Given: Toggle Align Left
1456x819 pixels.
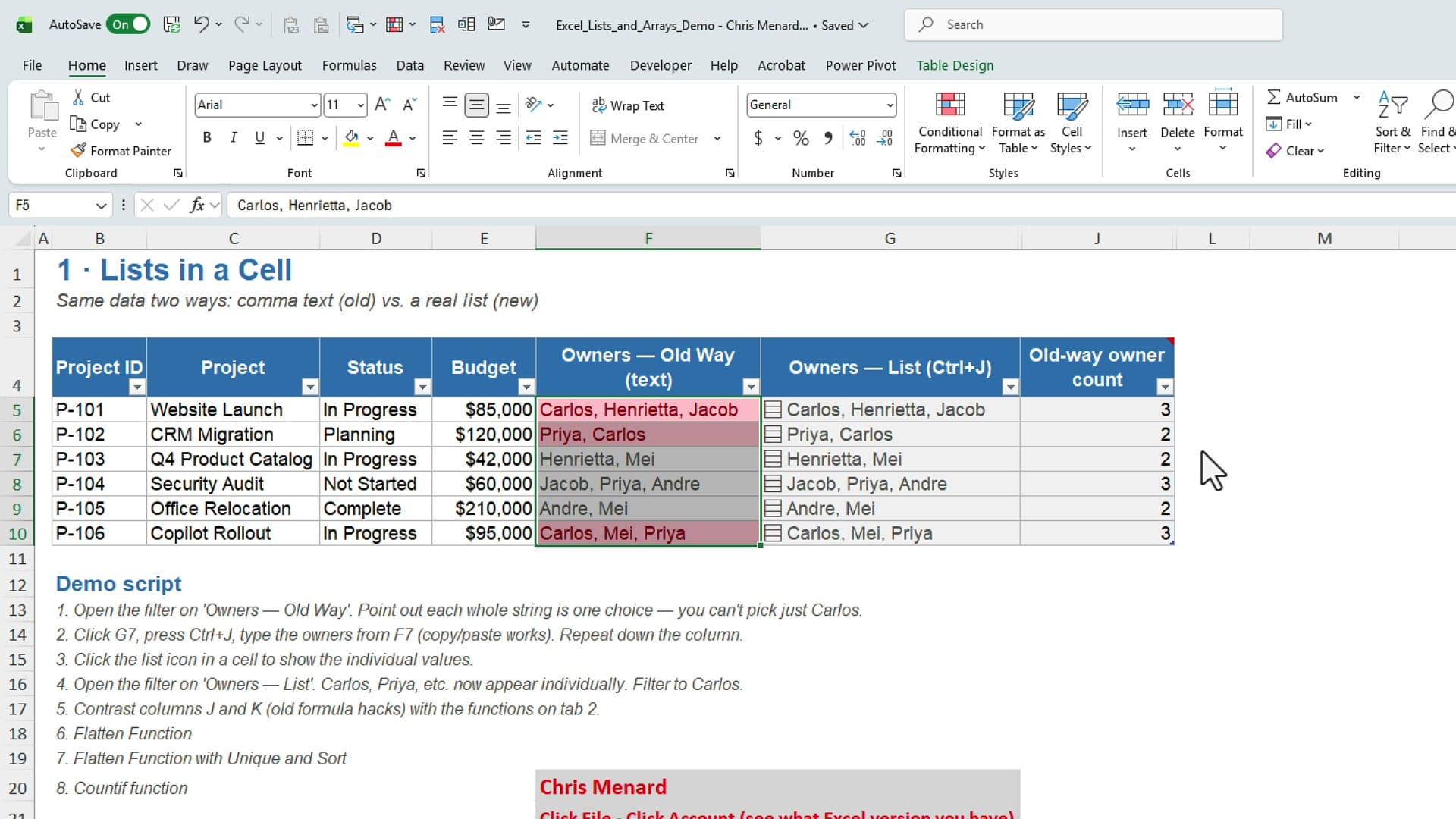Looking at the screenshot, I should pos(450,138).
